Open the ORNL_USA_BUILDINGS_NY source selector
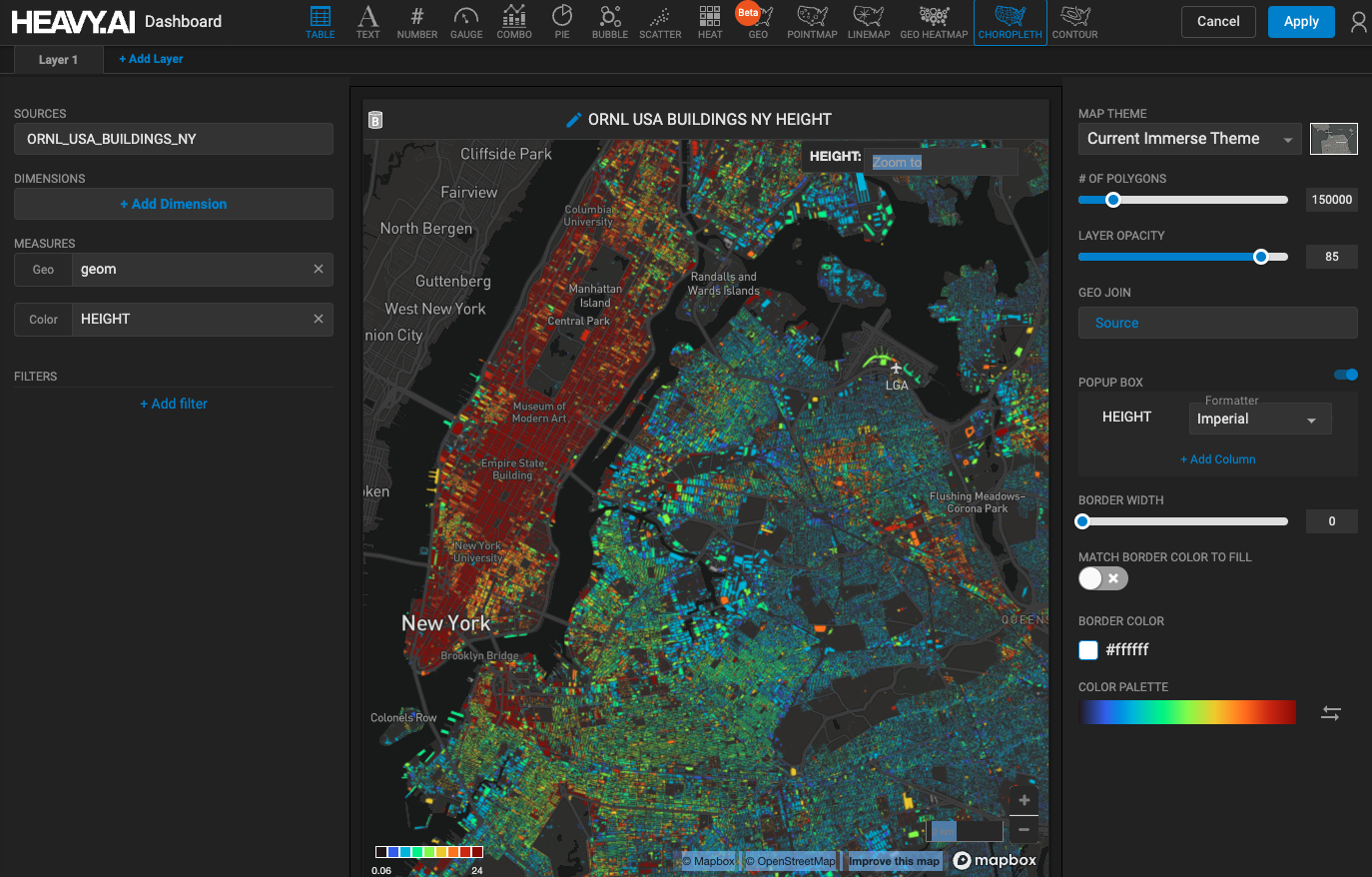The height and width of the screenshot is (877, 1372). (x=174, y=139)
